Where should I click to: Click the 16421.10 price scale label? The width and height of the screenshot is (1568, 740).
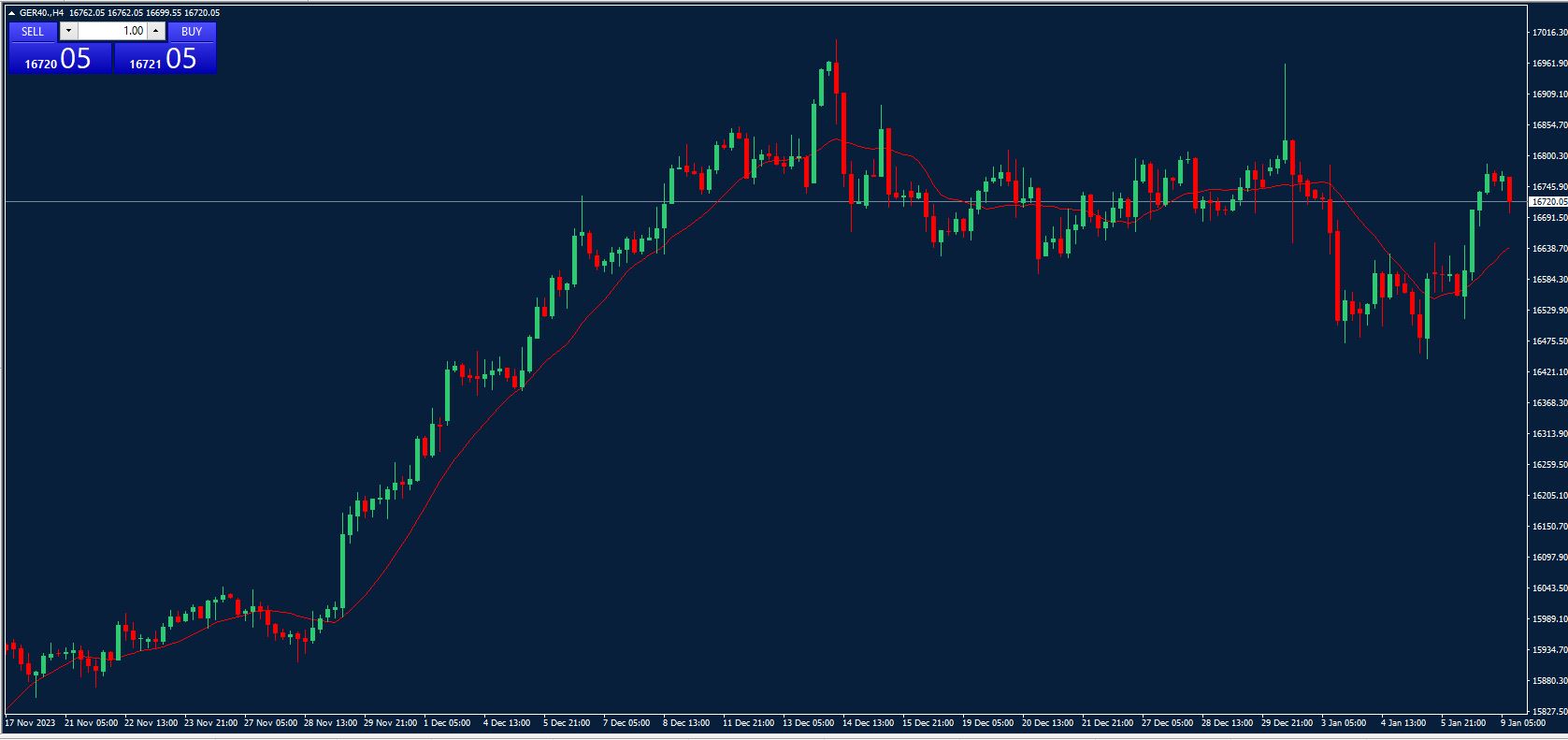1548,372
